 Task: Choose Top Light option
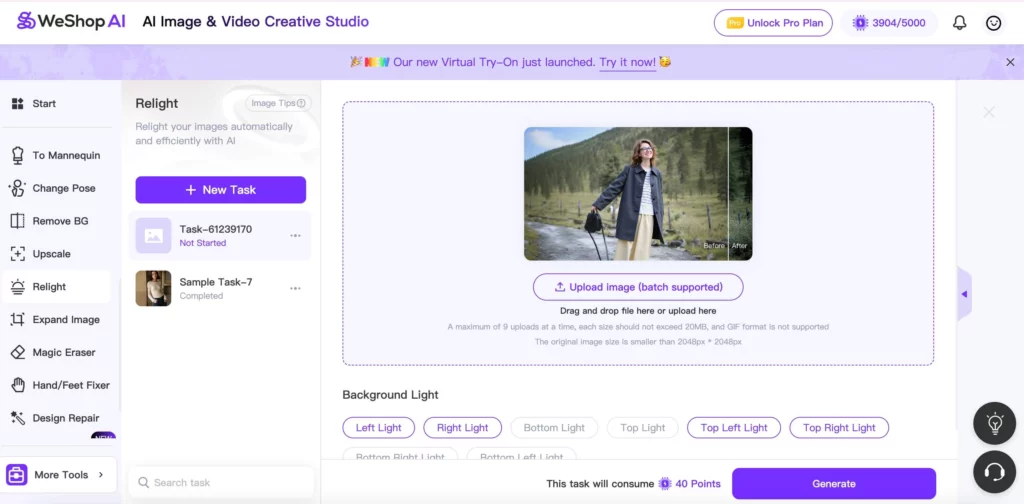[x=643, y=428]
